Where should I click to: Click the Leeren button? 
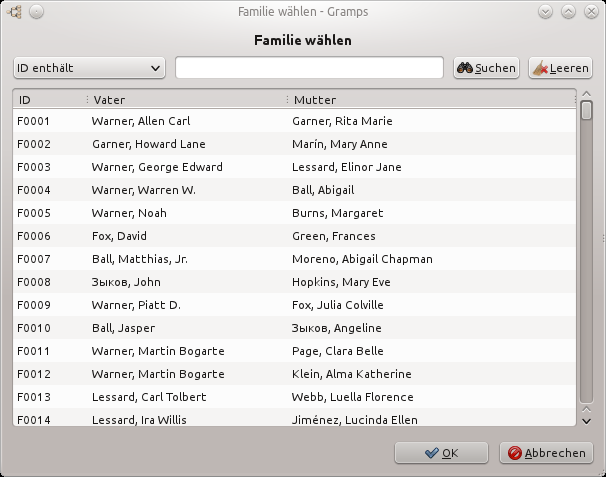tap(560, 68)
